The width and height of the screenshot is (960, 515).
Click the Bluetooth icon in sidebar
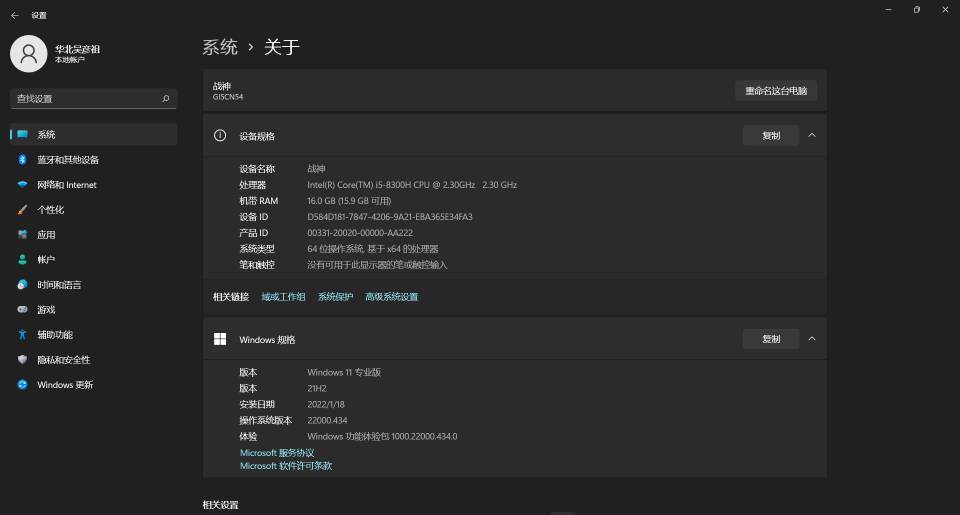pyautogui.click(x=23, y=159)
